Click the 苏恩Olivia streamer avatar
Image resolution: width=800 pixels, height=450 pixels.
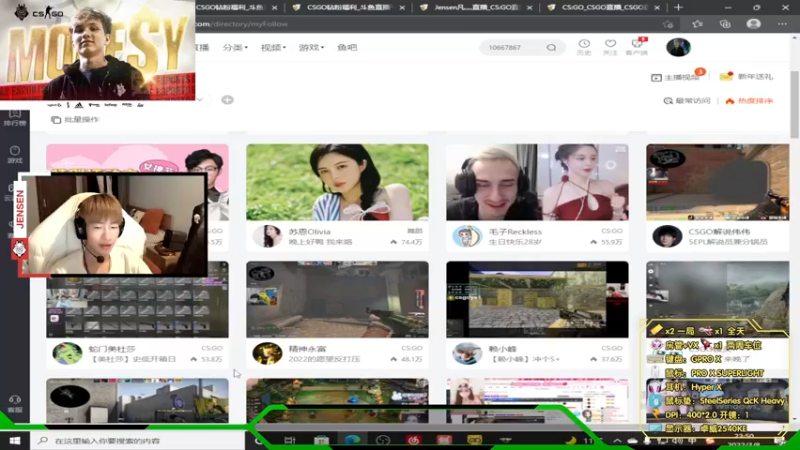click(267, 236)
